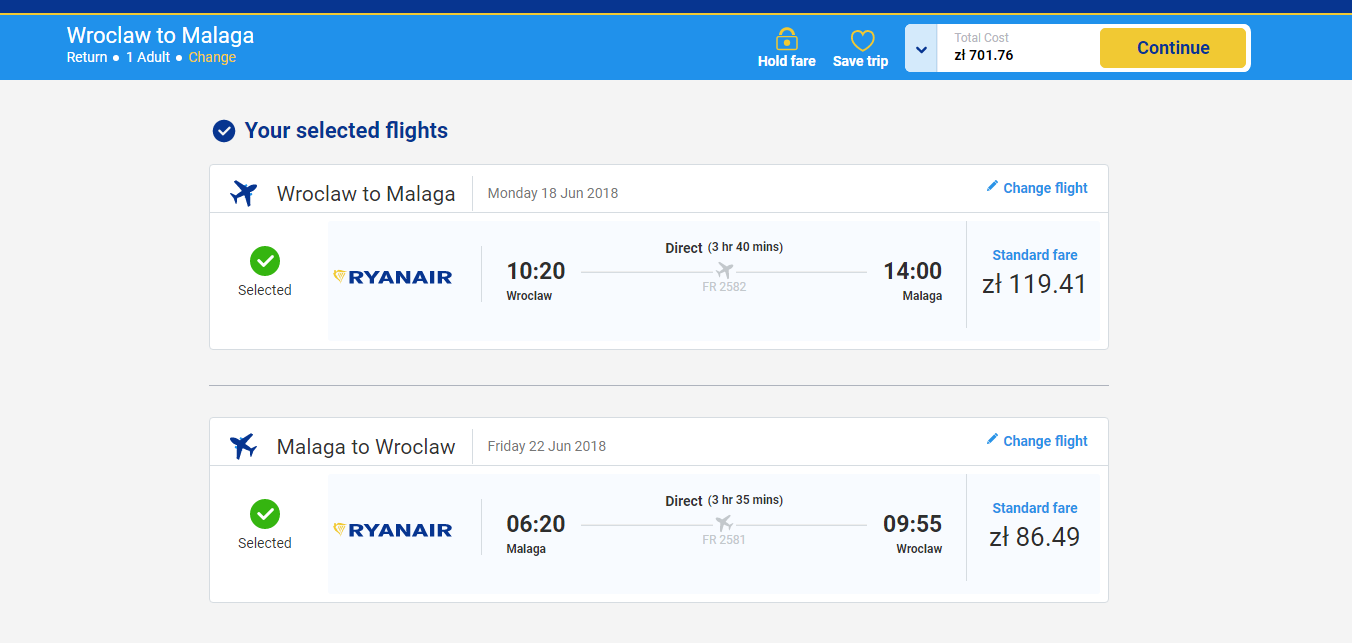Open the Total Cost zł 701.76 field
This screenshot has height=643, width=1352.
pos(1018,48)
